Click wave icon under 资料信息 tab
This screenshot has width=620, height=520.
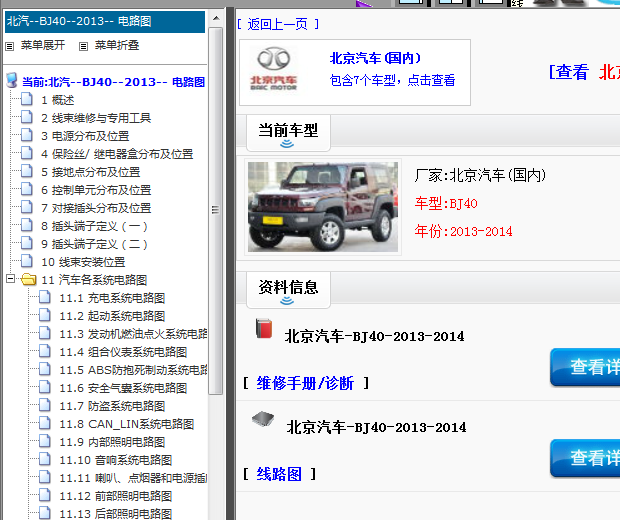click(287, 301)
